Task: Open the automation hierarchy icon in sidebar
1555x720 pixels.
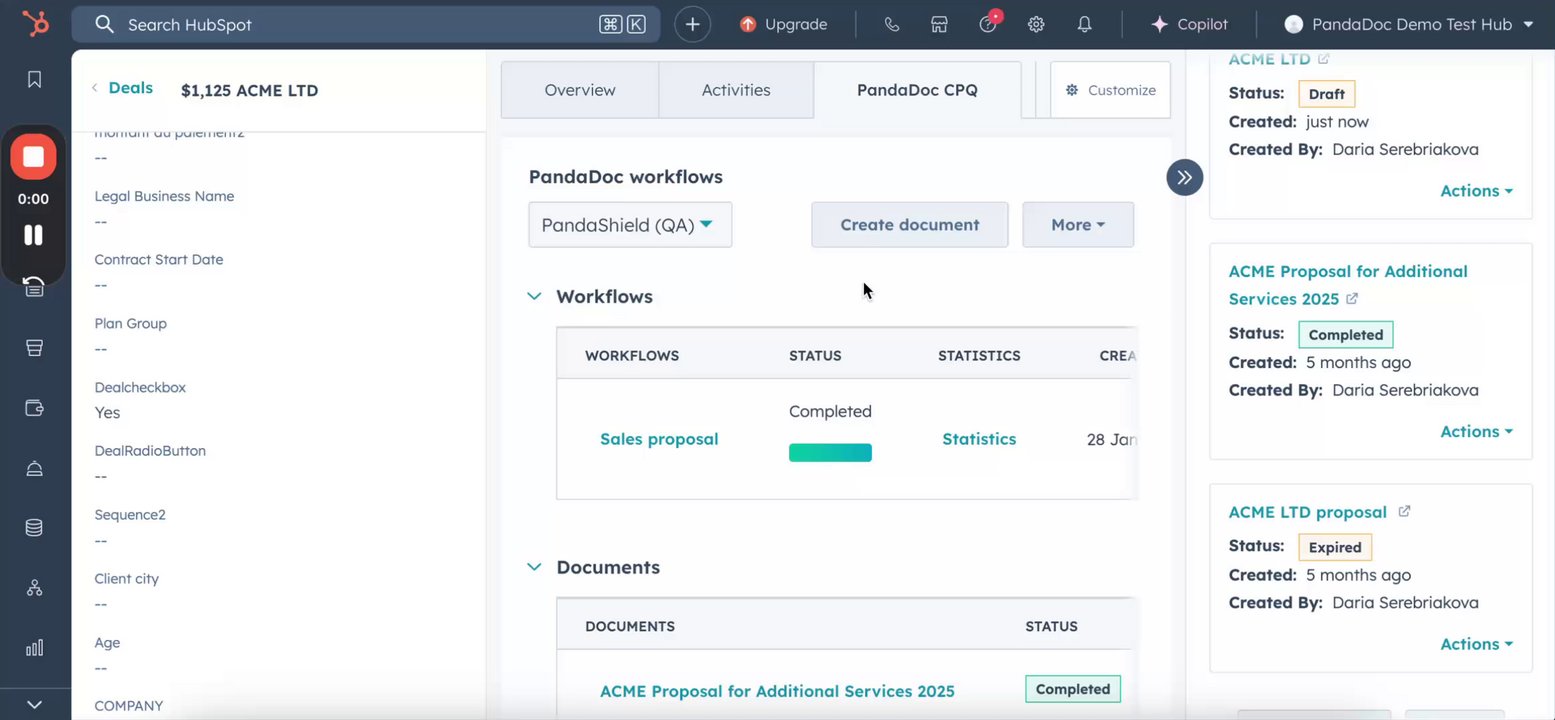Action: coord(34,588)
